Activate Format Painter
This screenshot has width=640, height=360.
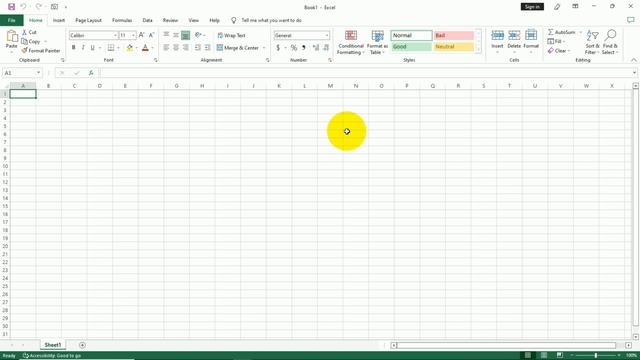pyautogui.click(x=41, y=51)
